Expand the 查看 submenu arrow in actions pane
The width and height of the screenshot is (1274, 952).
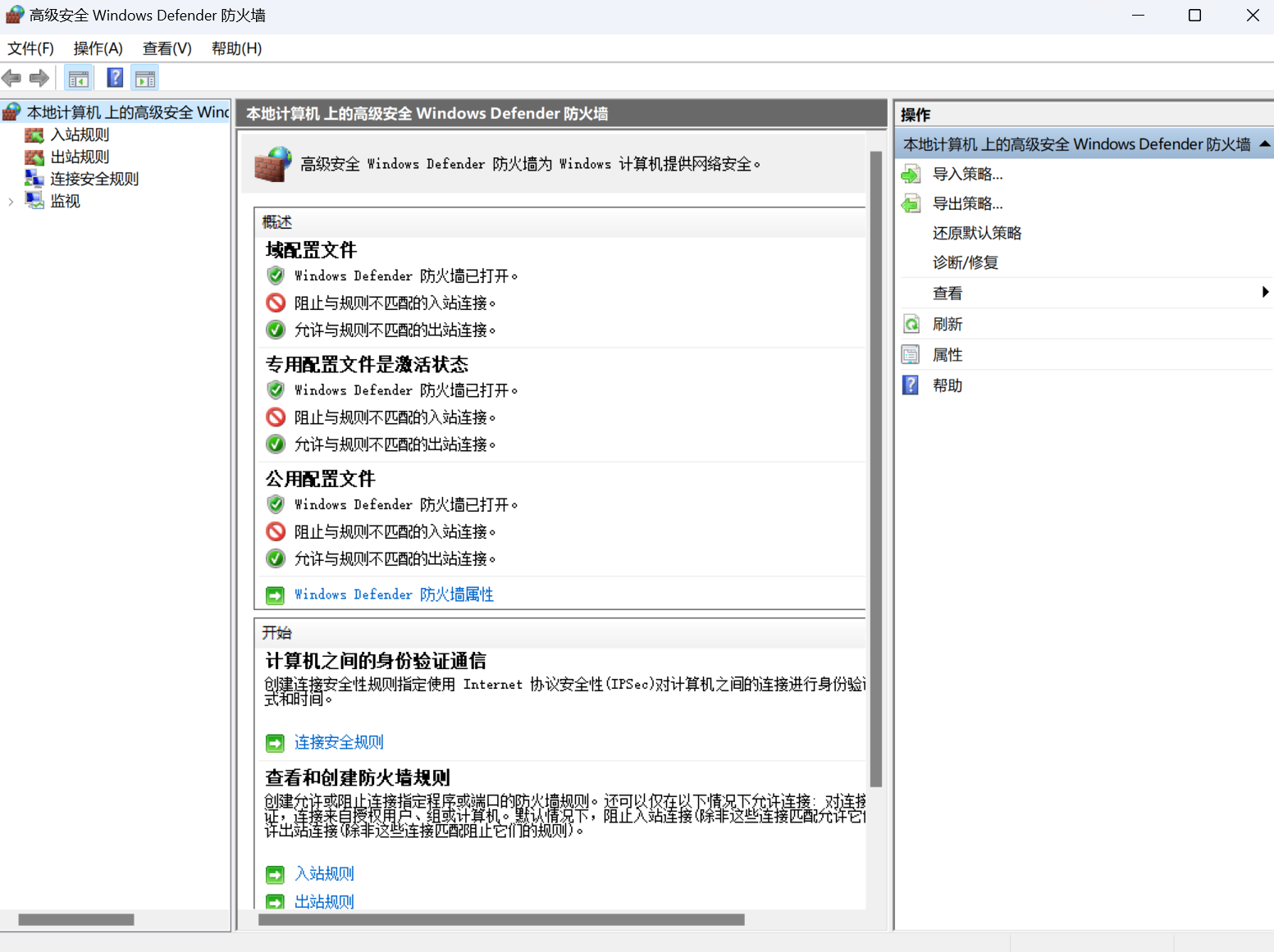pyautogui.click(x=1265, y=293)
